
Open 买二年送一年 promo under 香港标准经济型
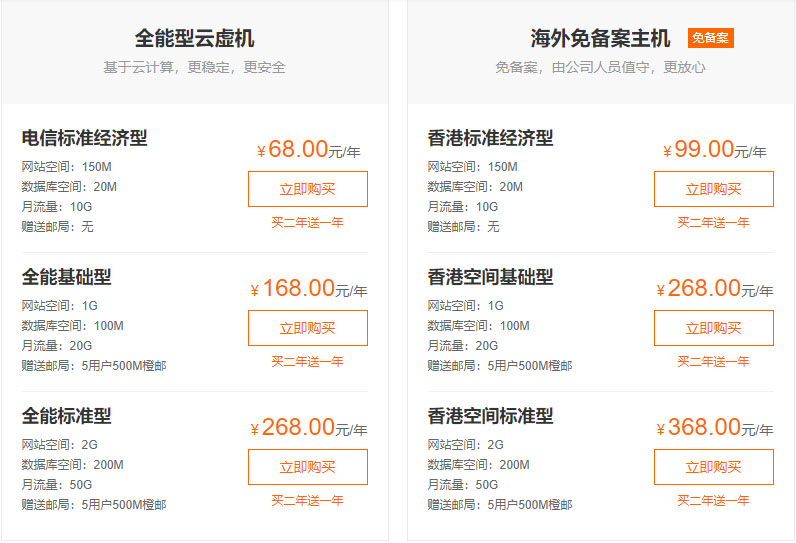pos(714,222)
